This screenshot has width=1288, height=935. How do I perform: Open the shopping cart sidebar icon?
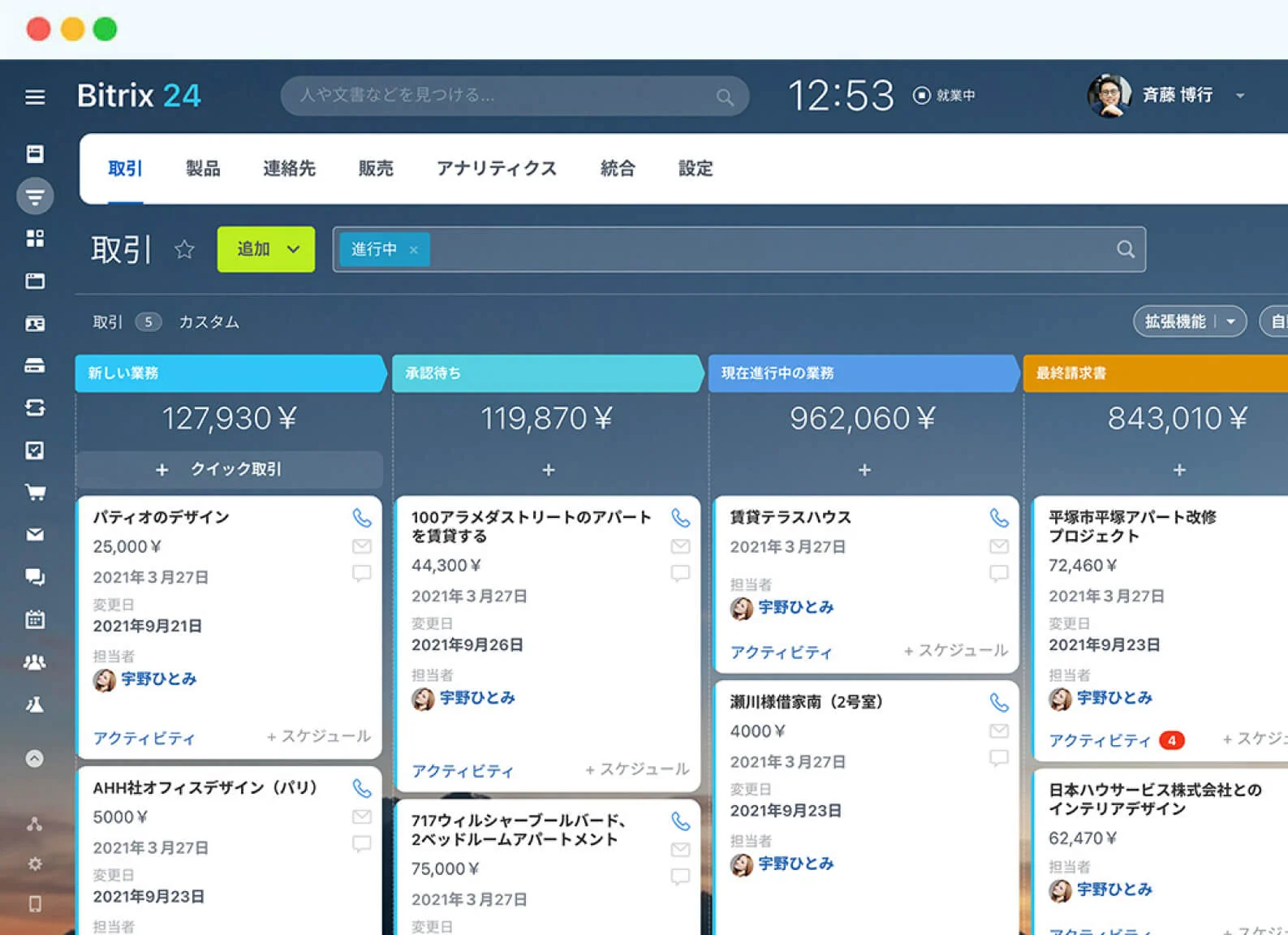click(x=35, y=493)
